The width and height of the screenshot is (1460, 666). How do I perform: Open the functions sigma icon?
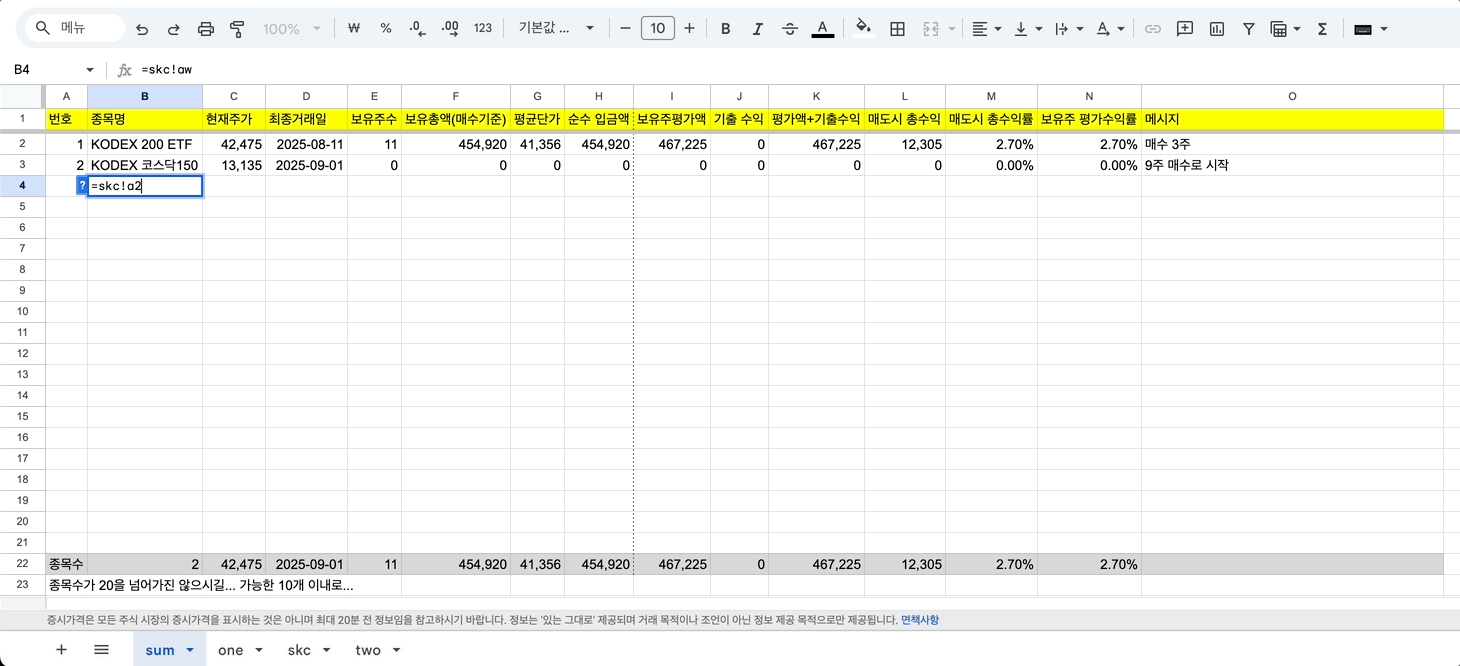coord(1322,29)
